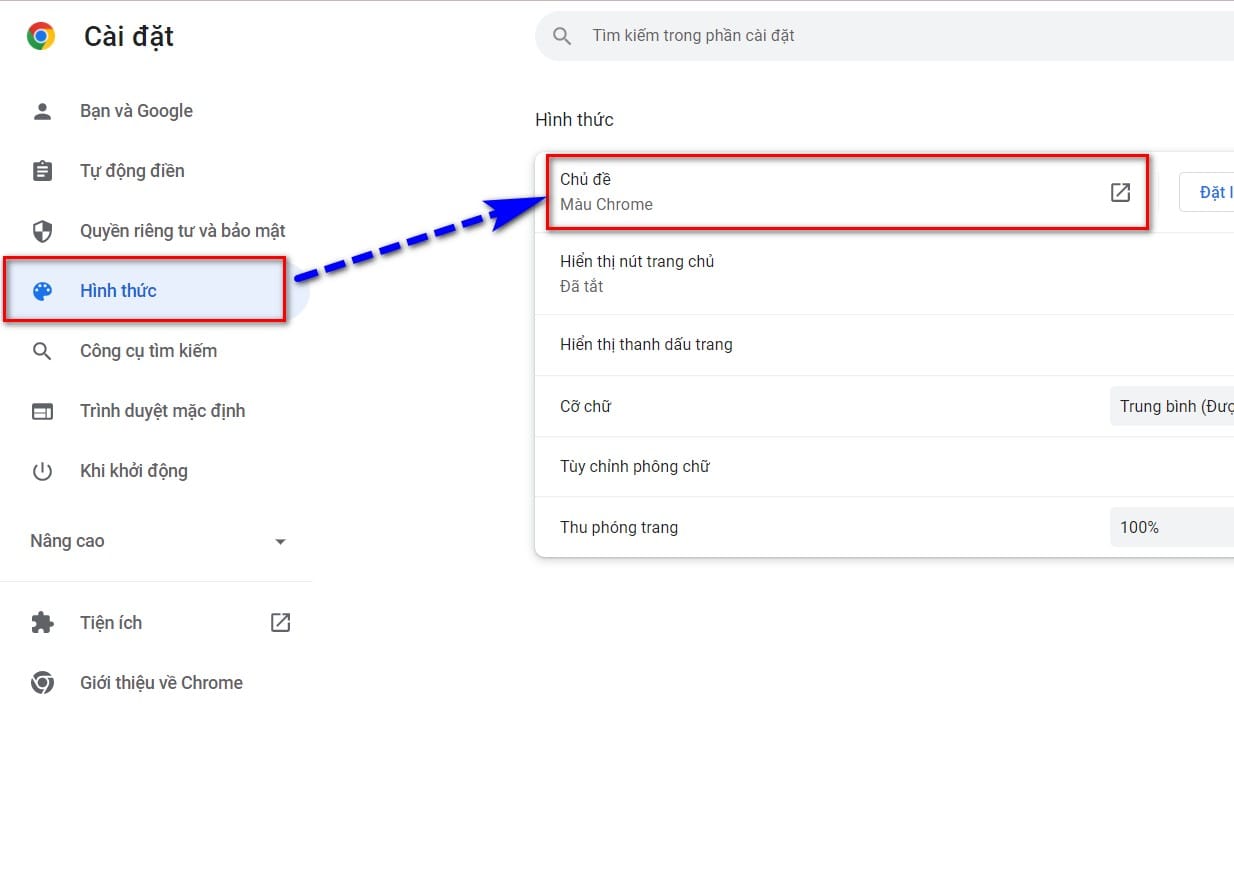Click the Công cụ tìm kiếm magnifier icon

(x=42, y=351)
